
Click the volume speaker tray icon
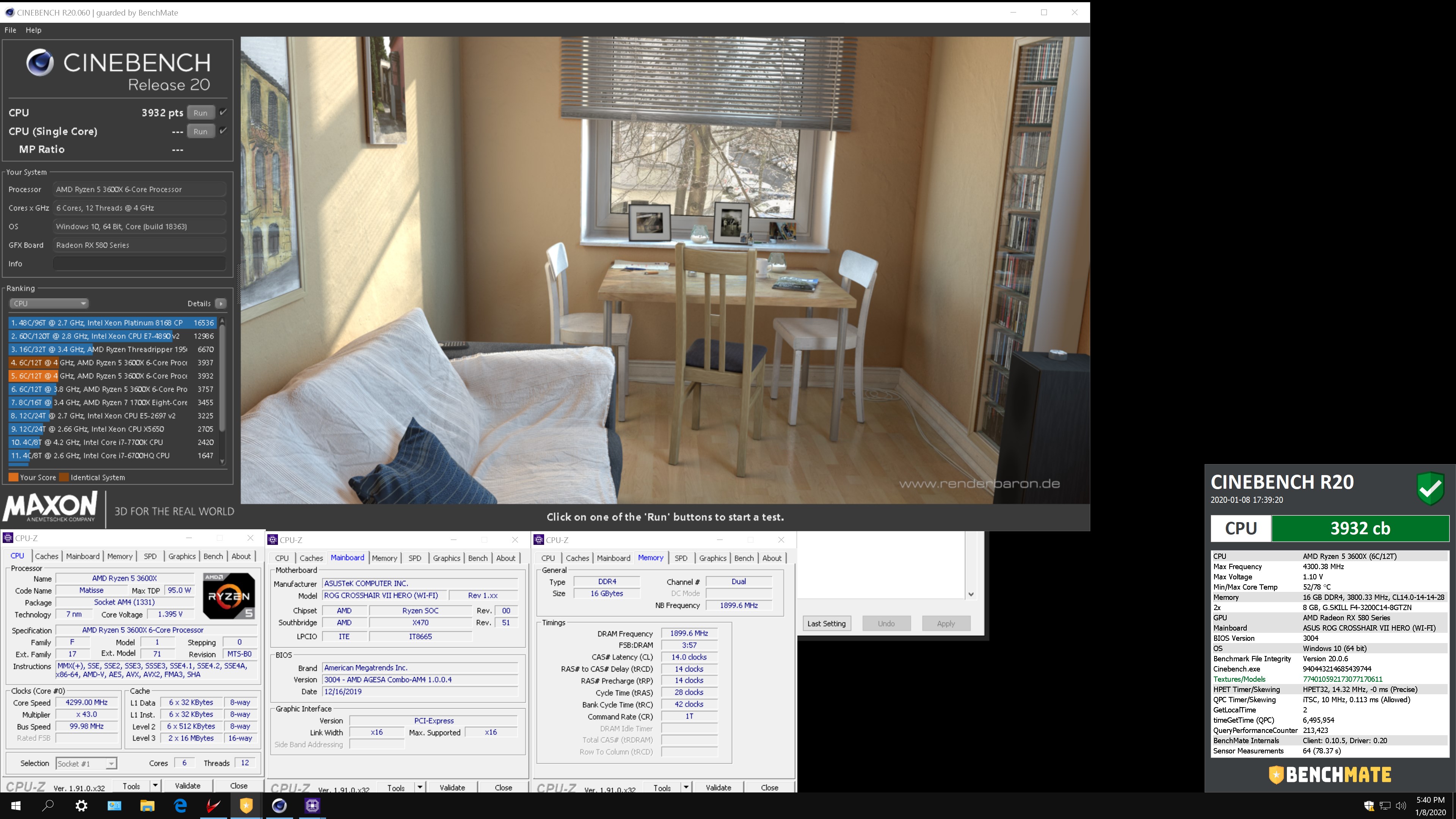tap(1401, 805)
